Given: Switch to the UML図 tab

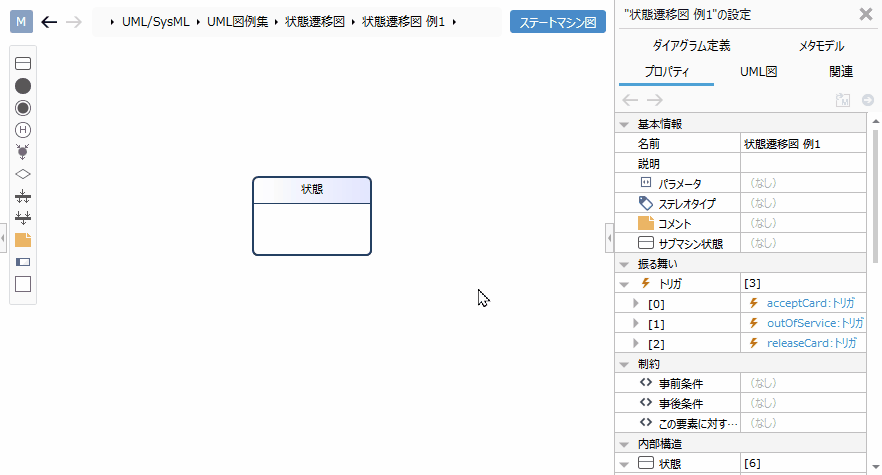Looking at the screenshot, I should tap(759, 72).
